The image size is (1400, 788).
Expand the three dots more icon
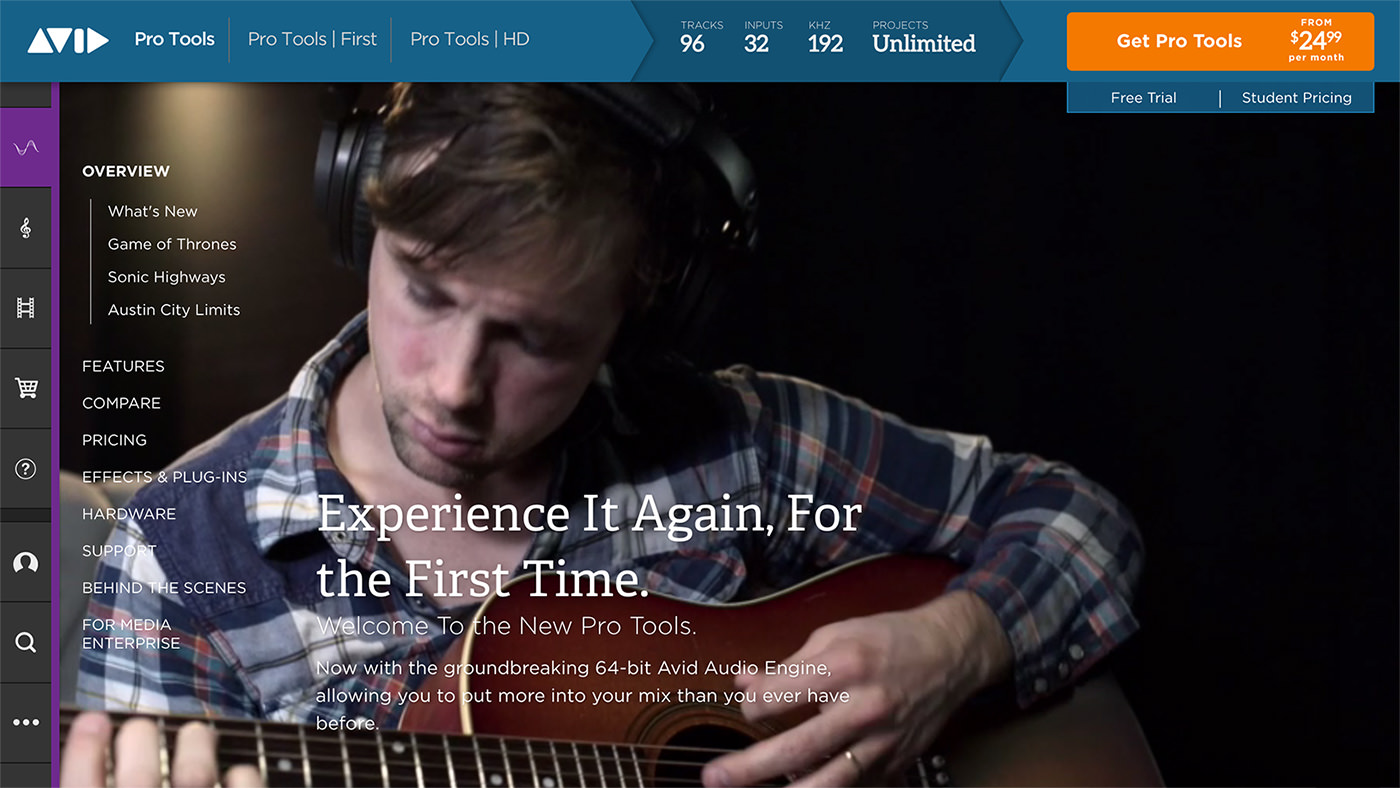click(26, 723)
